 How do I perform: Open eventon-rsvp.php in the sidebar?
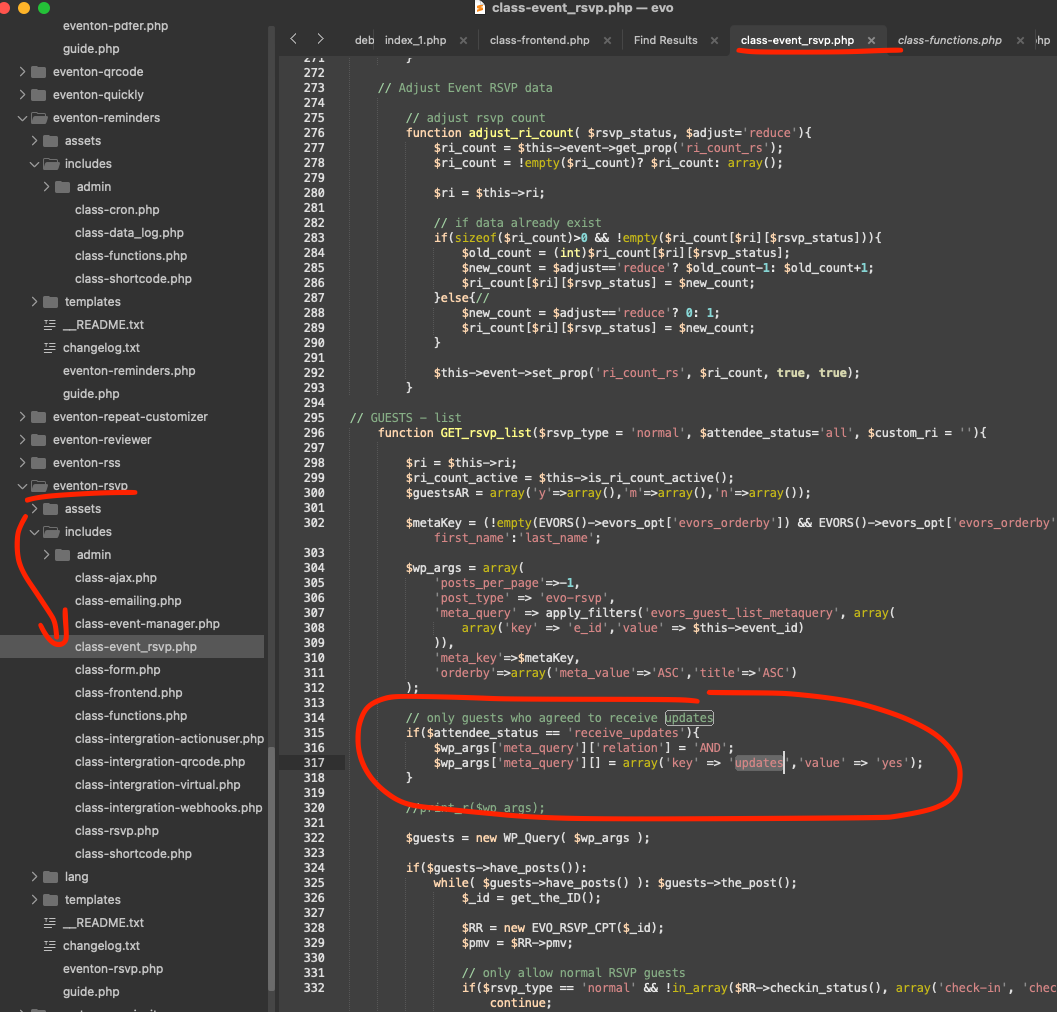(113, 969)
